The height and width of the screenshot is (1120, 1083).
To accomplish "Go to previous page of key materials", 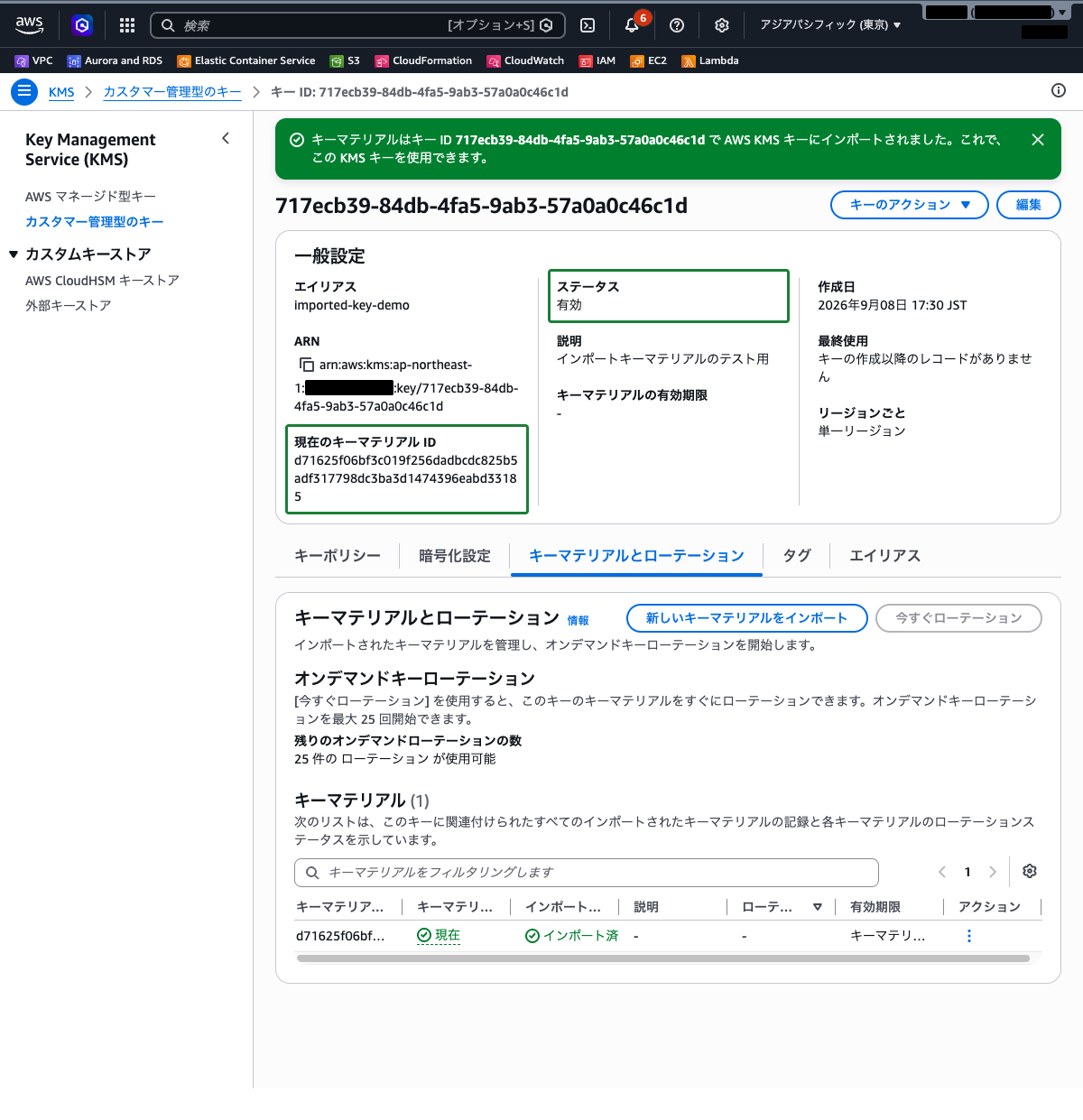I will point(942,872).
